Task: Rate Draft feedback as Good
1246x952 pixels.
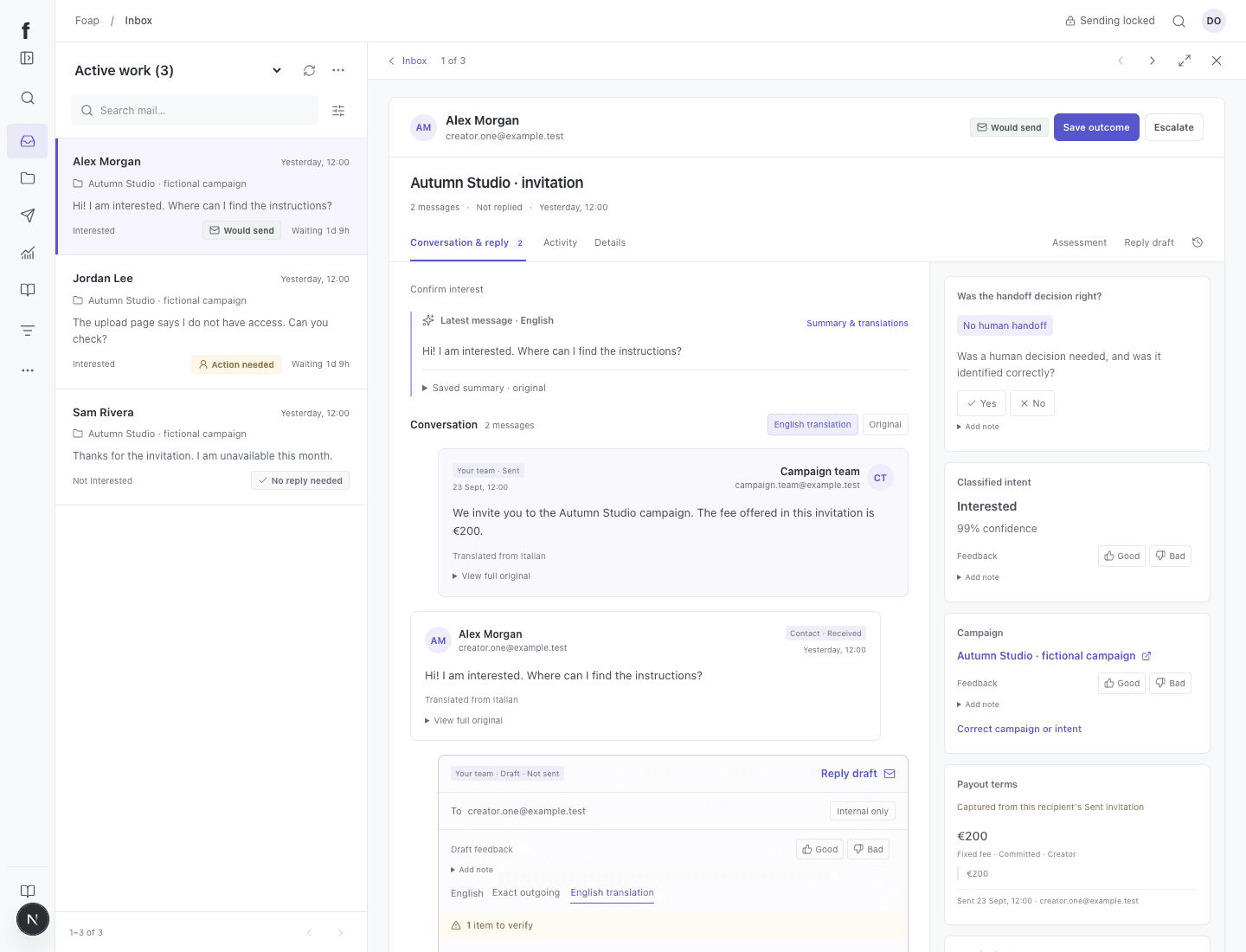Action: (x=819, y=849)
